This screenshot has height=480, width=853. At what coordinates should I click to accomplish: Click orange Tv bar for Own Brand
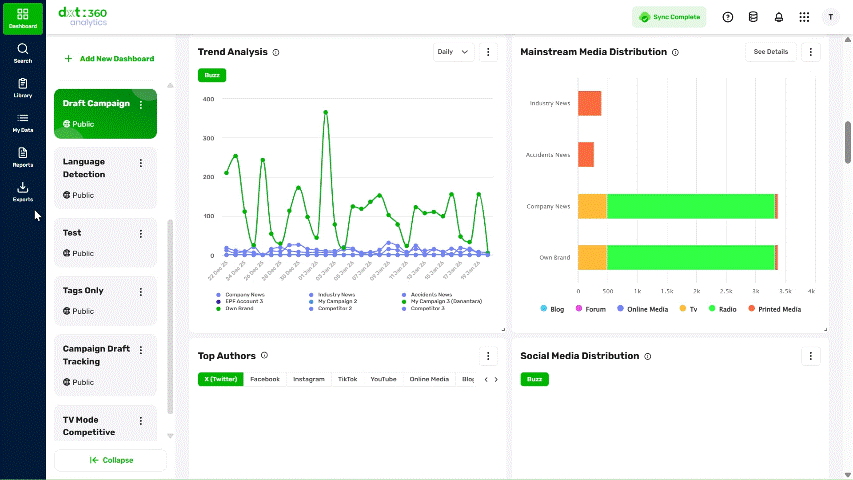coord(592,257)
